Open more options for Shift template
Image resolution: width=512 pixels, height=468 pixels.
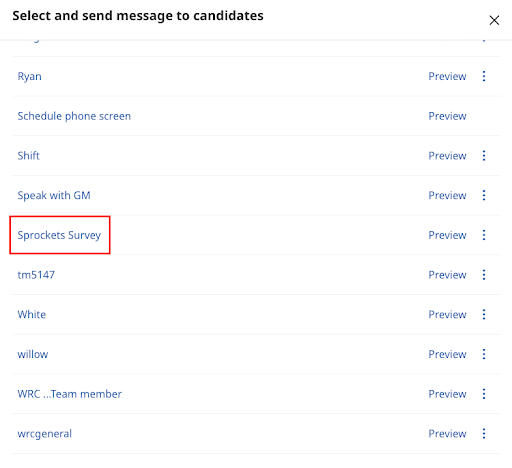[x=484, y=156]
